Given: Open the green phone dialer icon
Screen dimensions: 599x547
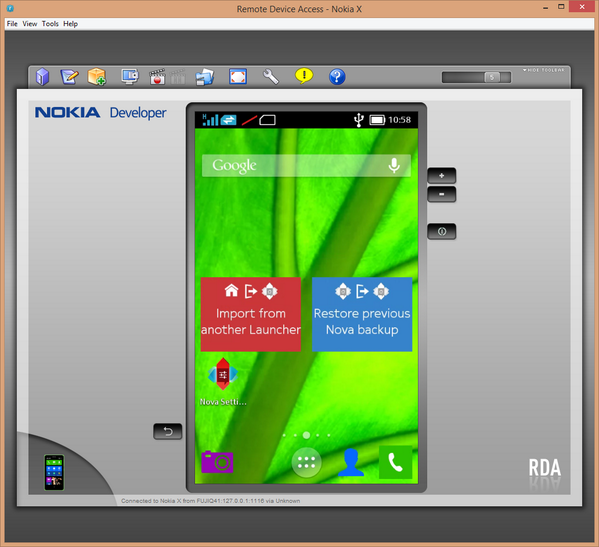Looking at the screenshot, I should coord(395,462).
